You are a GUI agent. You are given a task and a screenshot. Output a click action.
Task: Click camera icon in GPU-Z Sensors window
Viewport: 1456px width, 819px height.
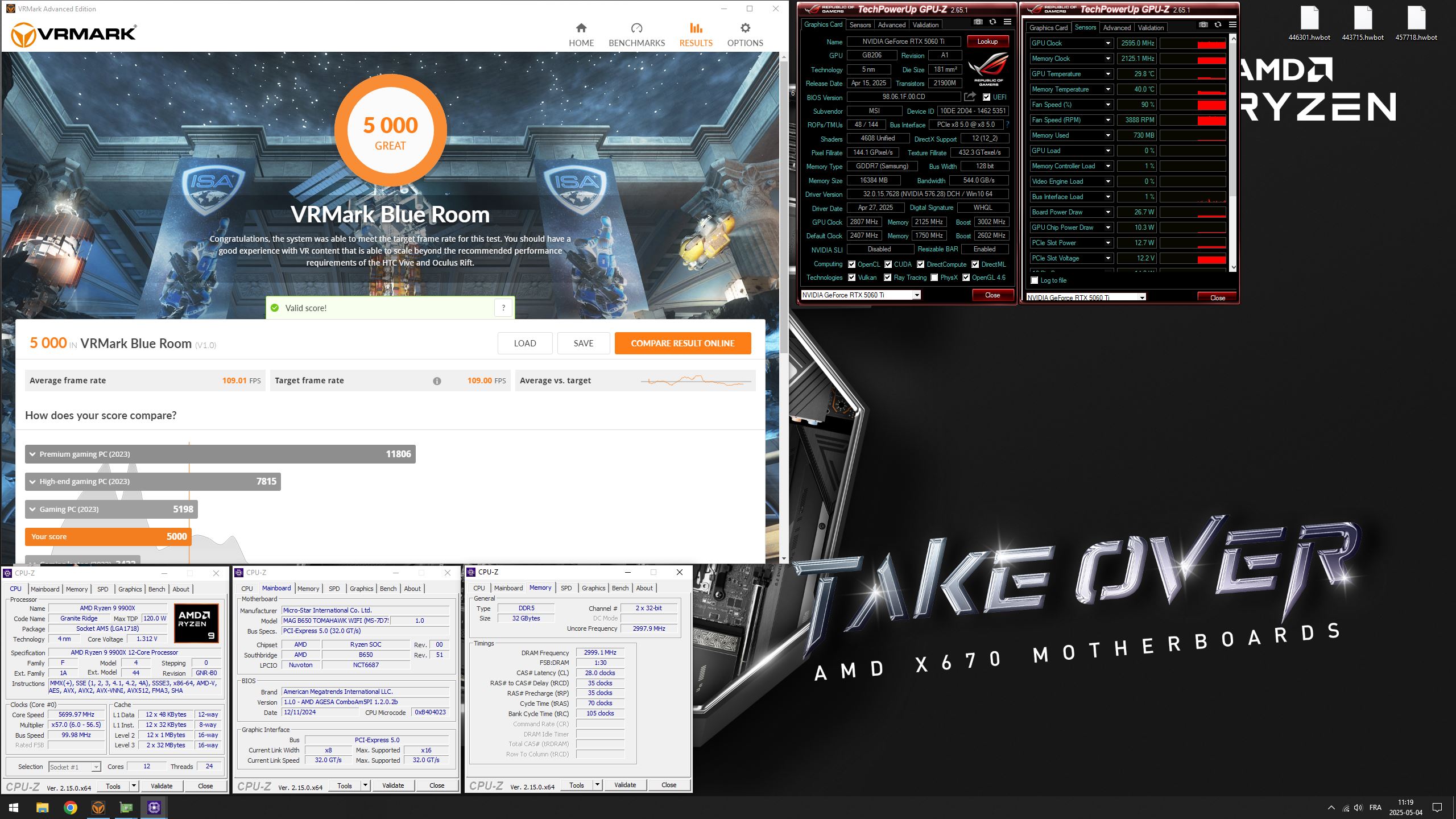point(1203,25)
